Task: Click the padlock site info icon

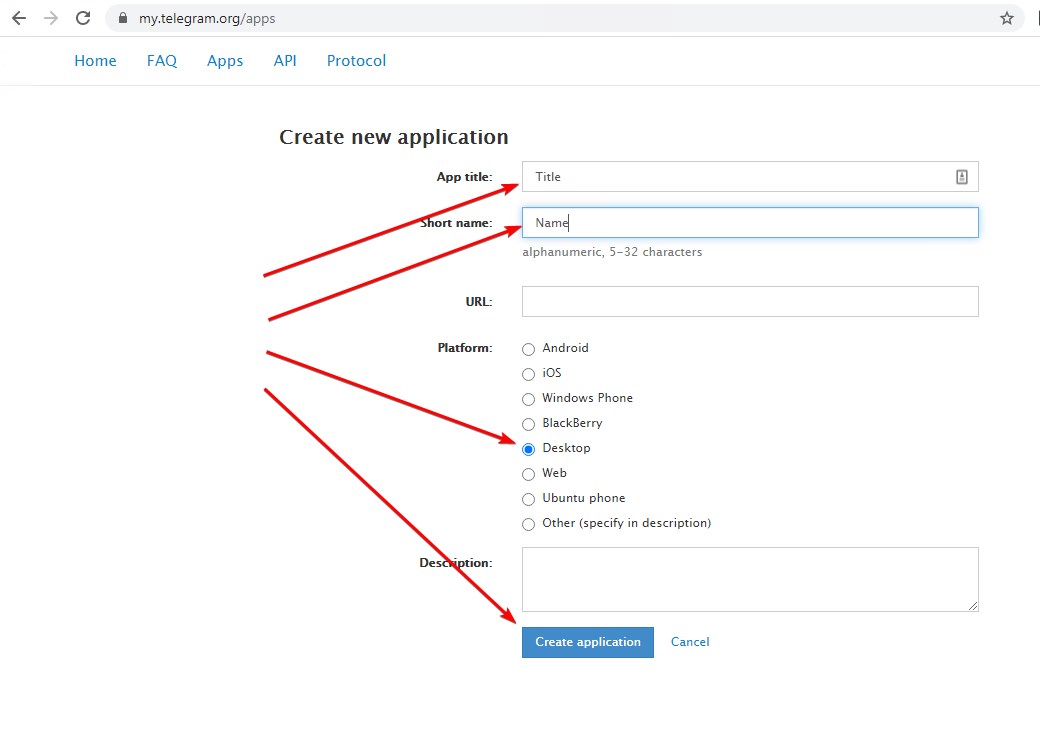Action: click(123, 18)
